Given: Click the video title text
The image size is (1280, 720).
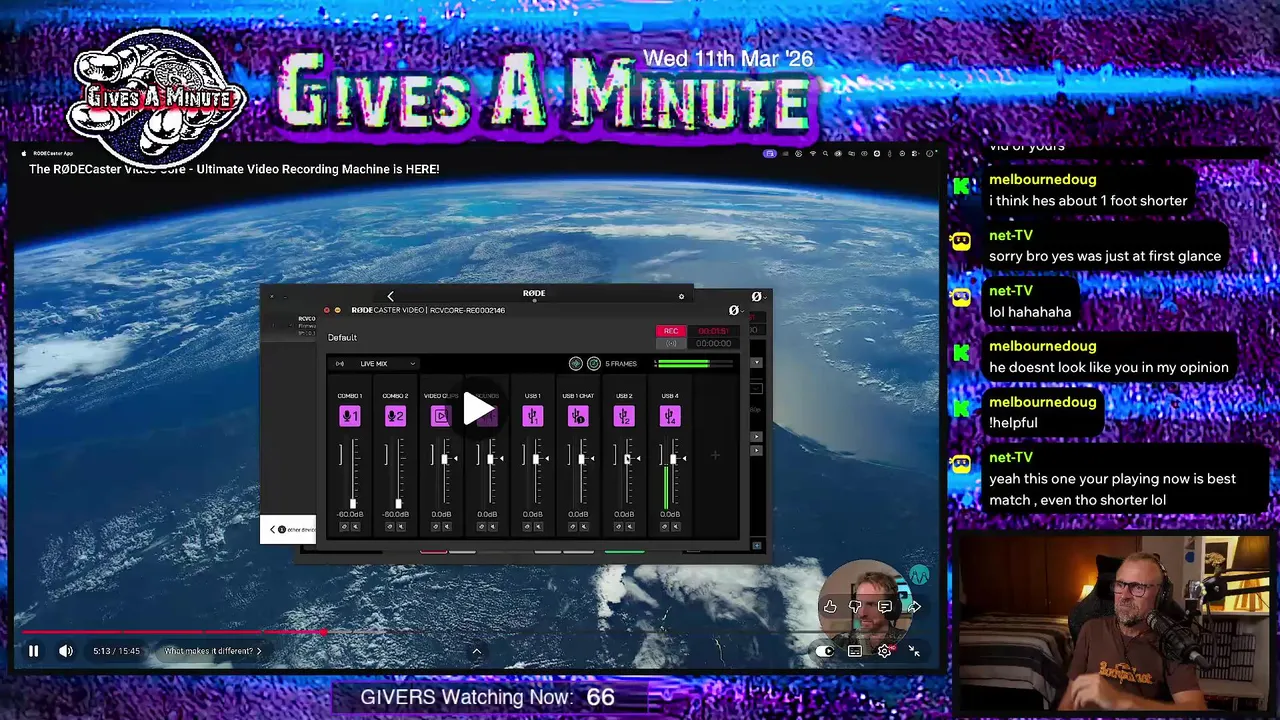Looking at the screenshot, I should [234, 169].
